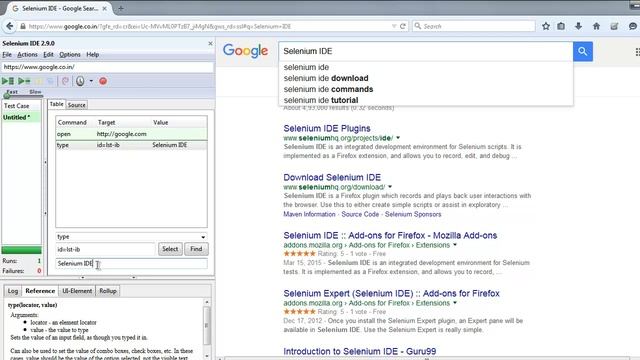This screenshot has width=640, height=360.
Task: Reload the current page
Action: point(403,26)
